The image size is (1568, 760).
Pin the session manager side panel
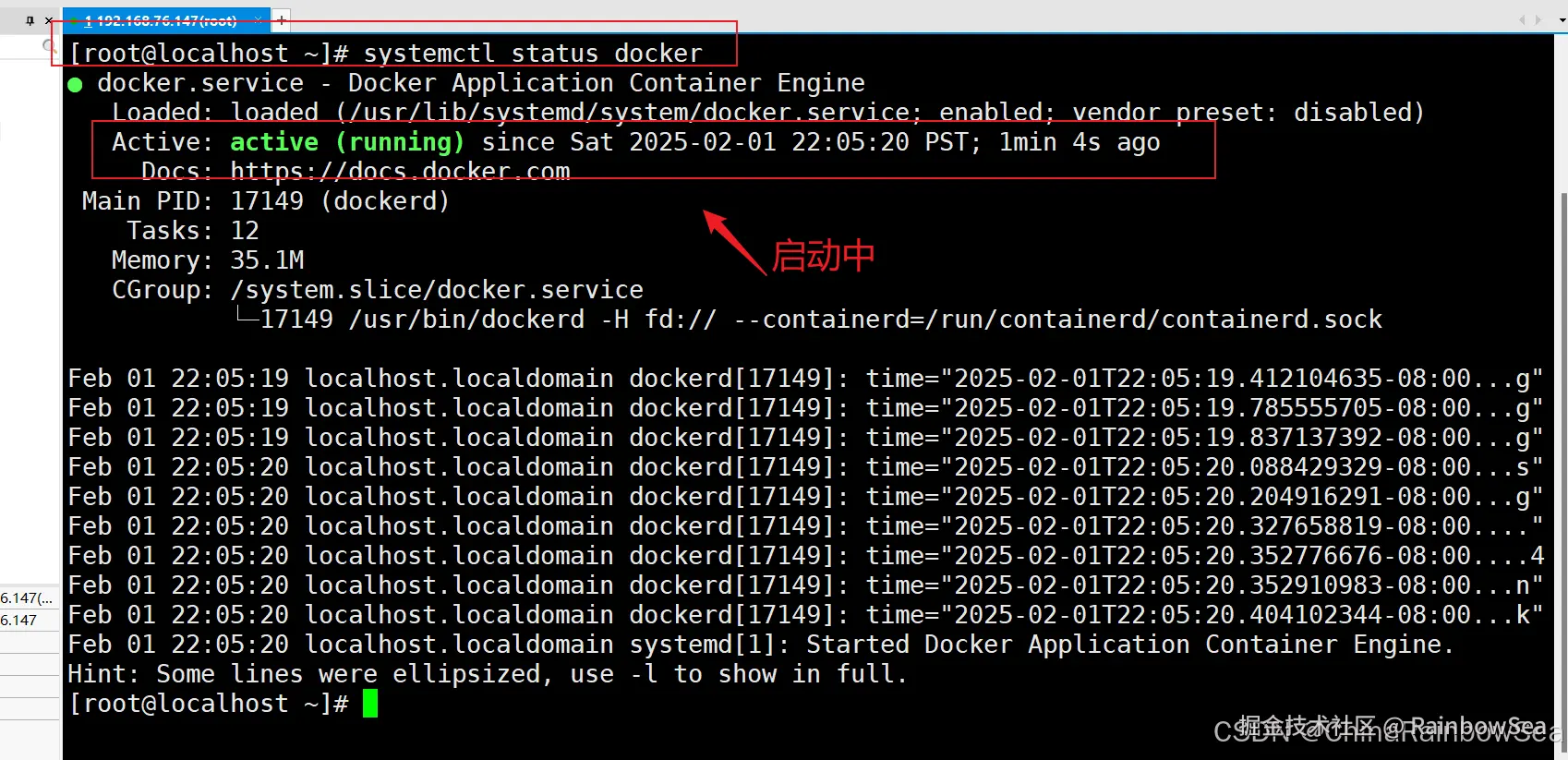coord(30,20)
